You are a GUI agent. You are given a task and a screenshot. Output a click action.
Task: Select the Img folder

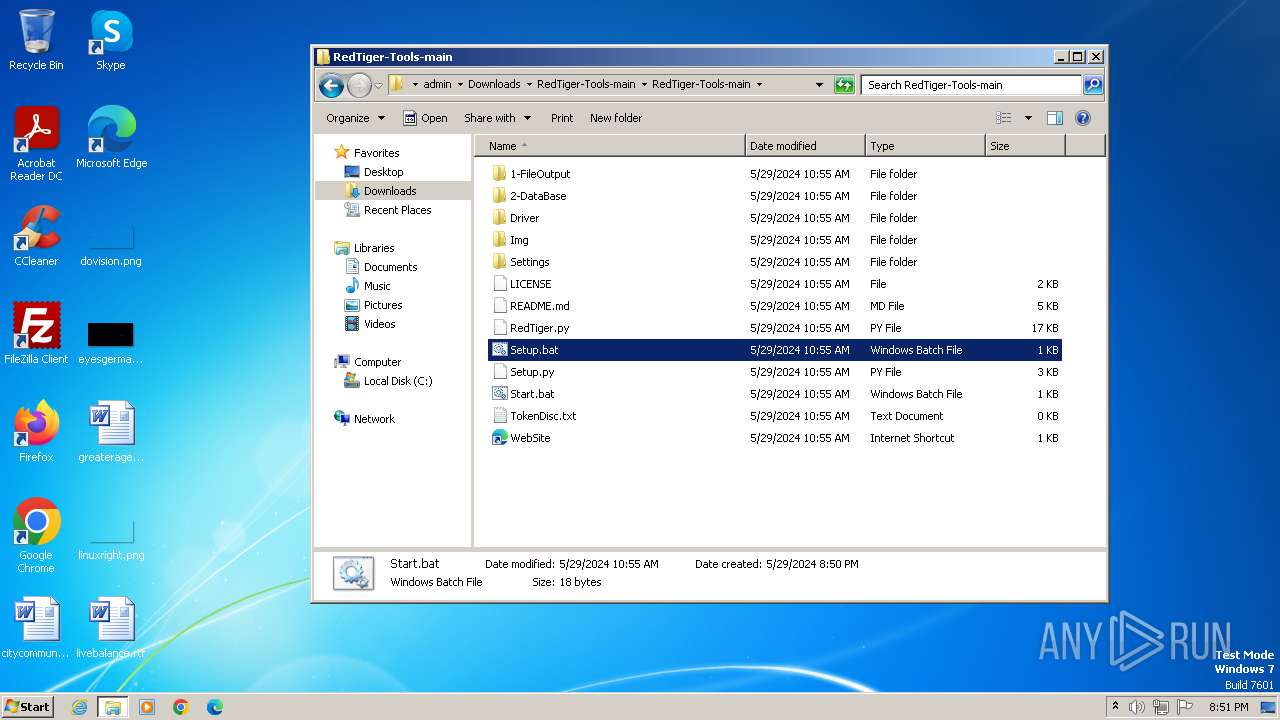click(519, 240)
